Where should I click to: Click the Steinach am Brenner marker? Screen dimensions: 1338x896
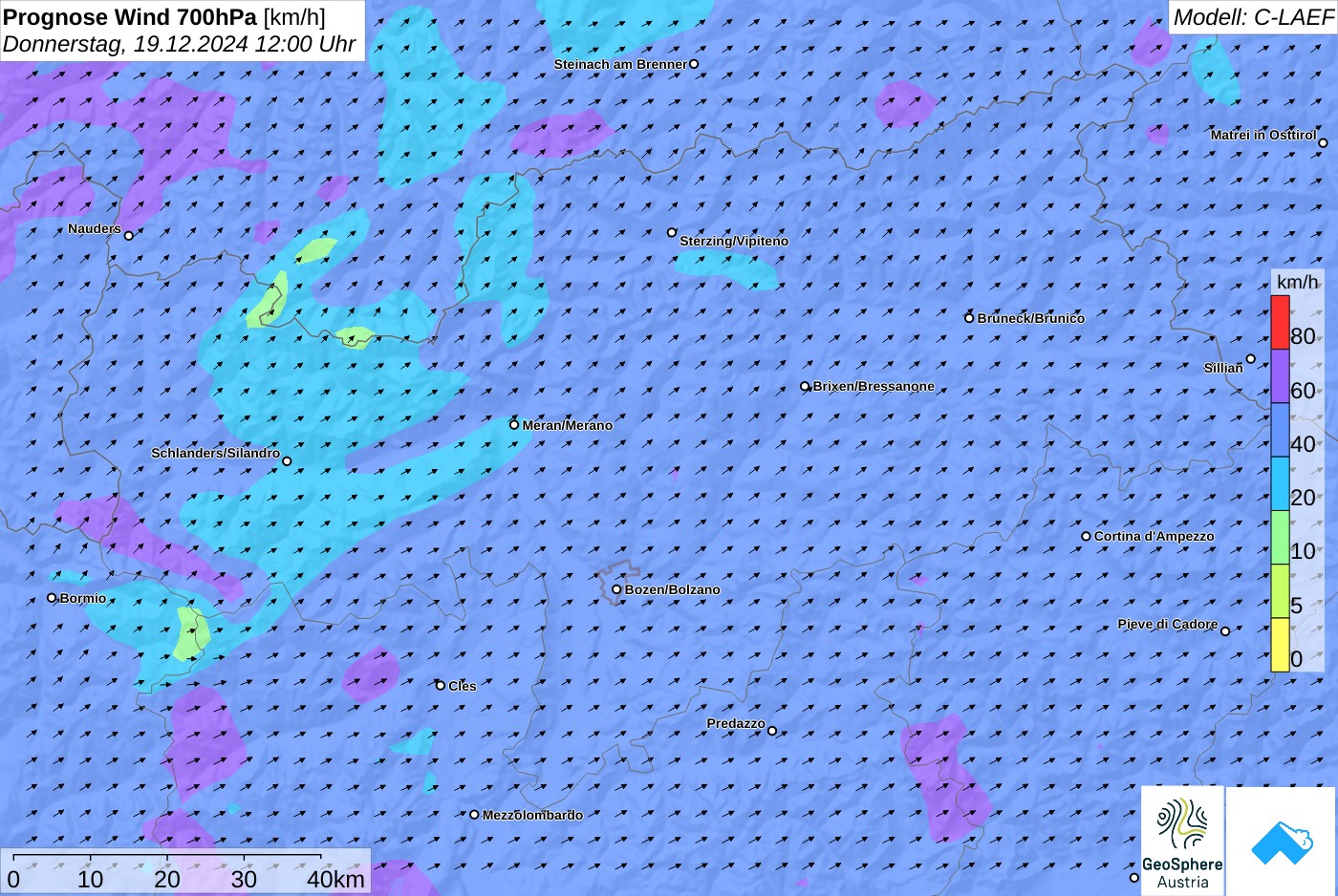point(694,64)
